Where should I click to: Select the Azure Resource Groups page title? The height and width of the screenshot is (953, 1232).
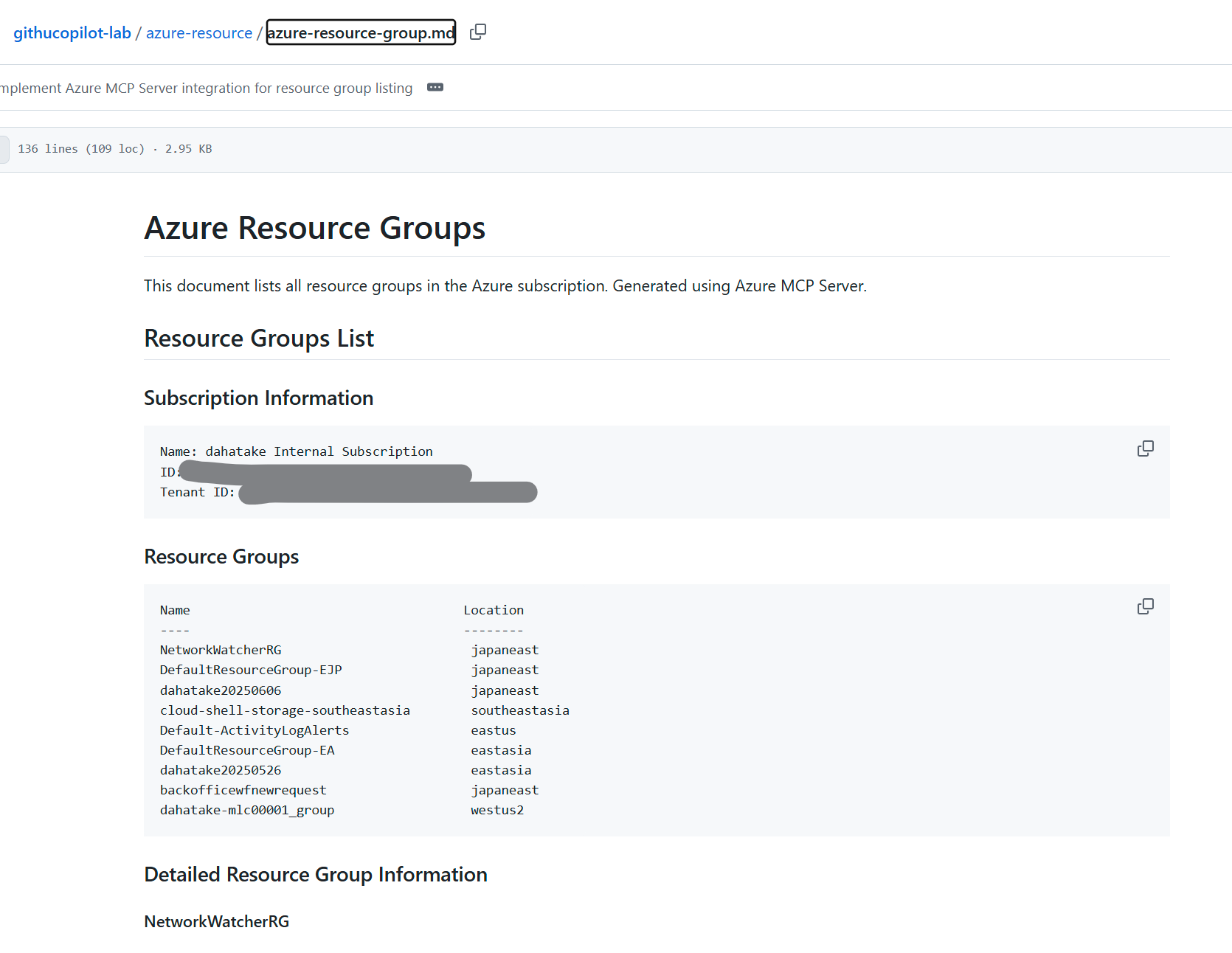click(314, 227)
